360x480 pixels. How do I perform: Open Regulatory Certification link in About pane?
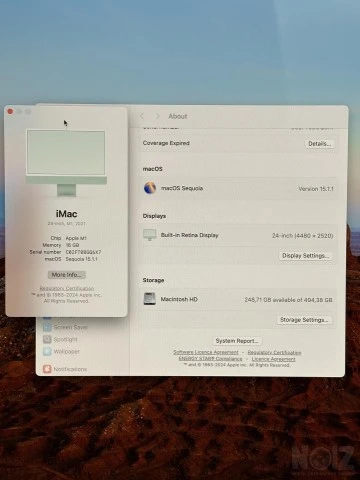(274, 352)
